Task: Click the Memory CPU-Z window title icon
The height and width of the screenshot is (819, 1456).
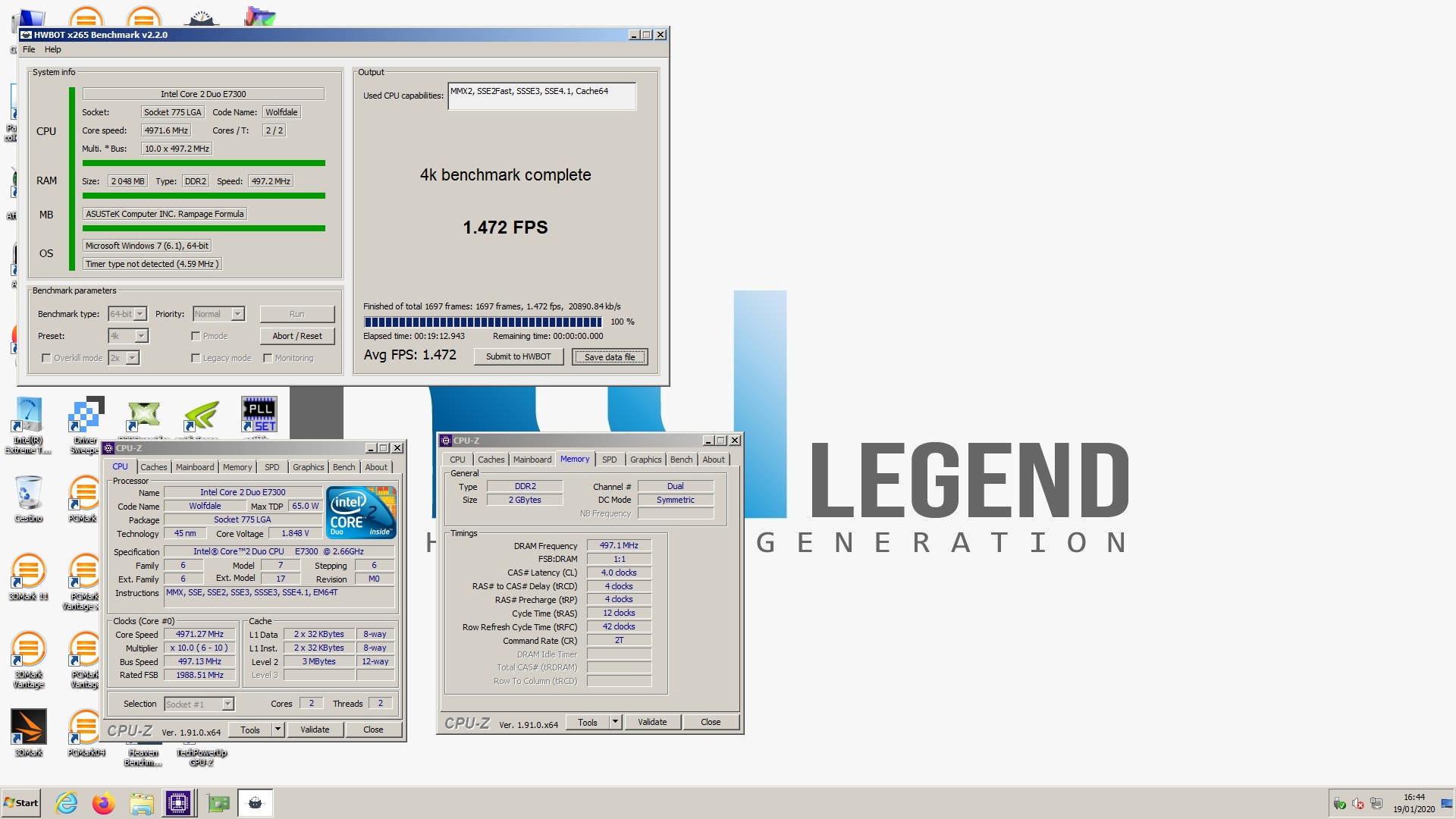Action: 446,441
